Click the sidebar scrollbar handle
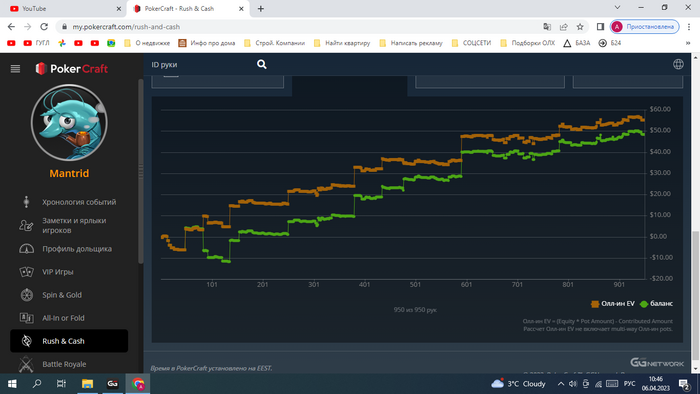 (x=141, y=172)
